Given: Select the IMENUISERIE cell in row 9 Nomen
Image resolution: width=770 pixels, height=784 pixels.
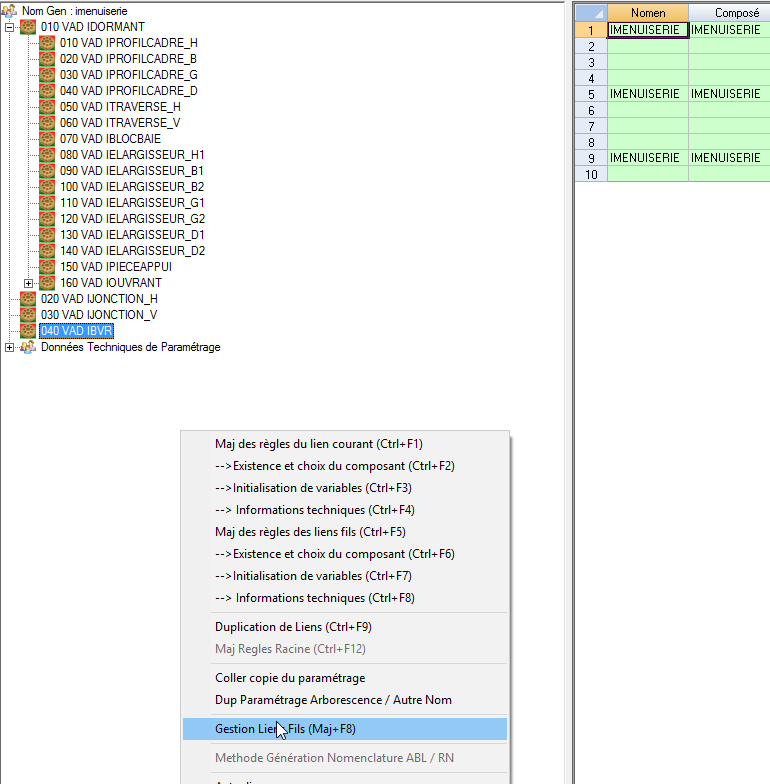Looking at the screenshot, I should tap(648, 158).
